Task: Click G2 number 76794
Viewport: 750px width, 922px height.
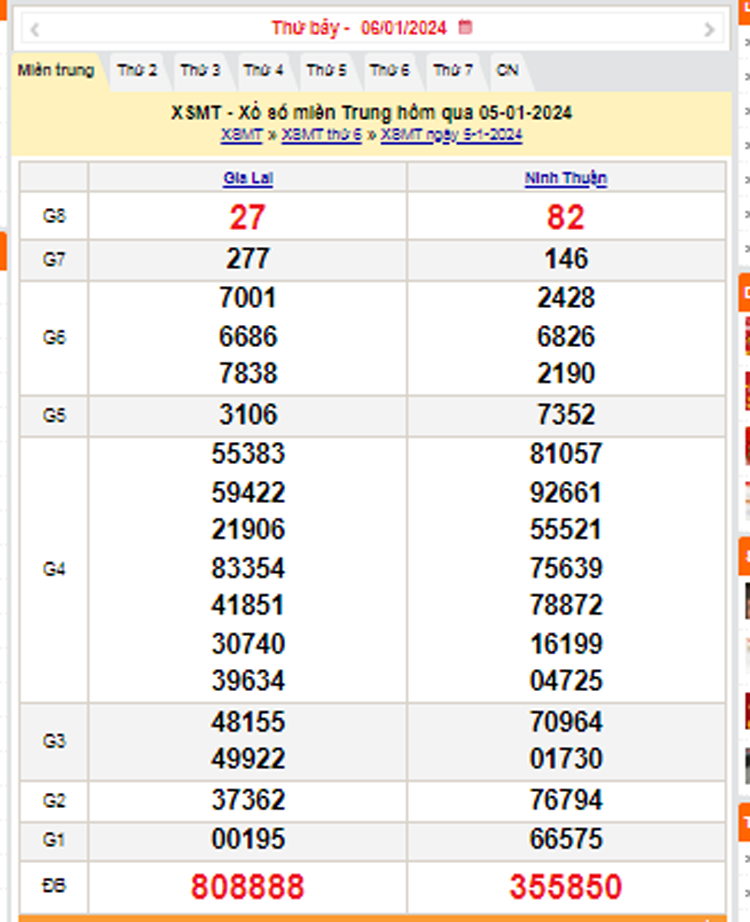Action: coord(566,800)
